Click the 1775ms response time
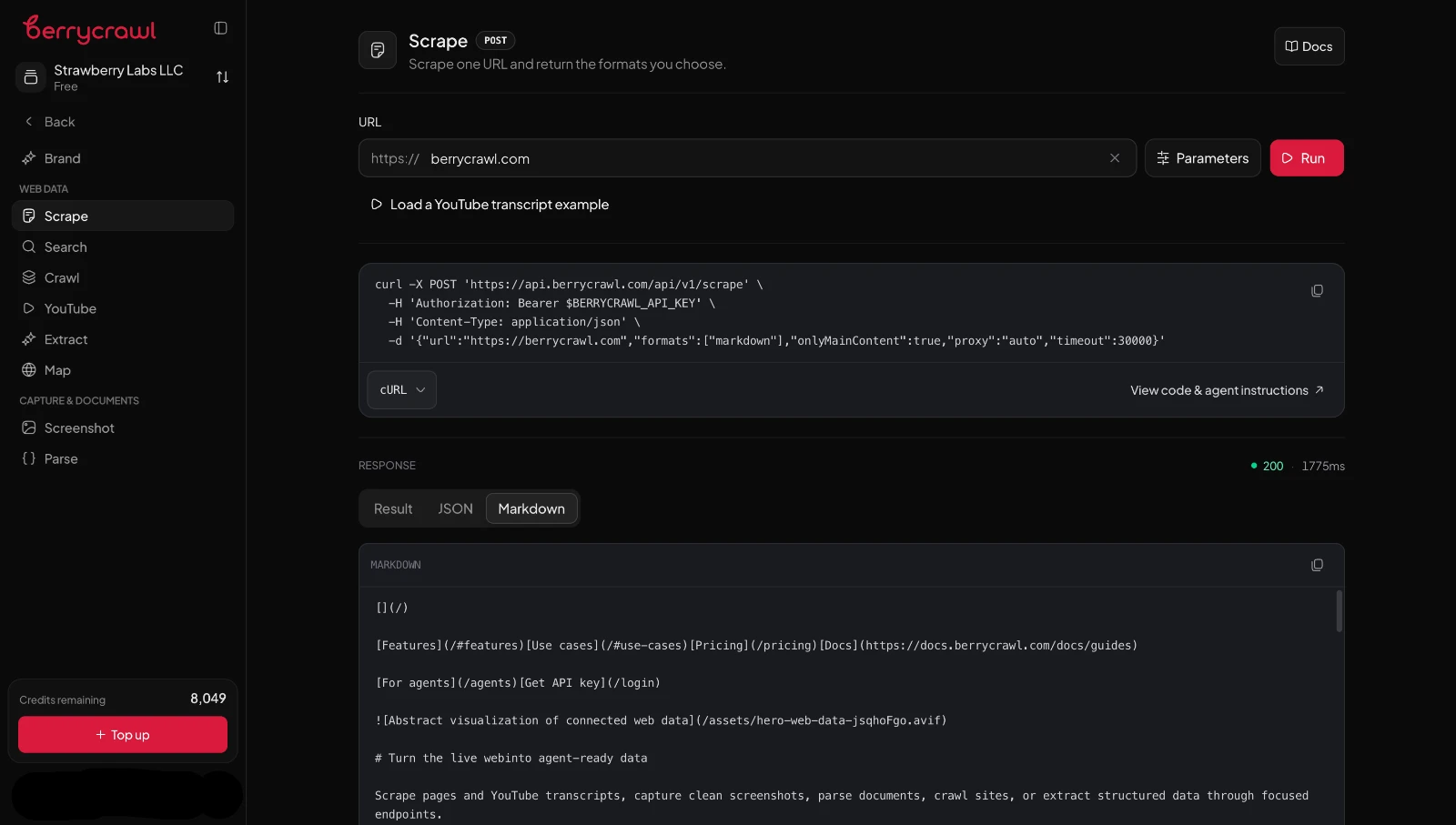Viewport: 1456px width, 825px height. 1323,467
